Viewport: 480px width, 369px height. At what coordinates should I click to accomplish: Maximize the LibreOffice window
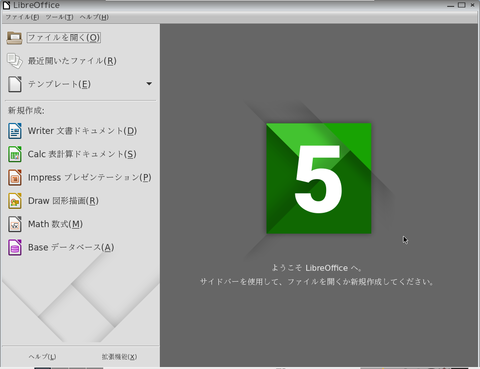pos(462,5)
